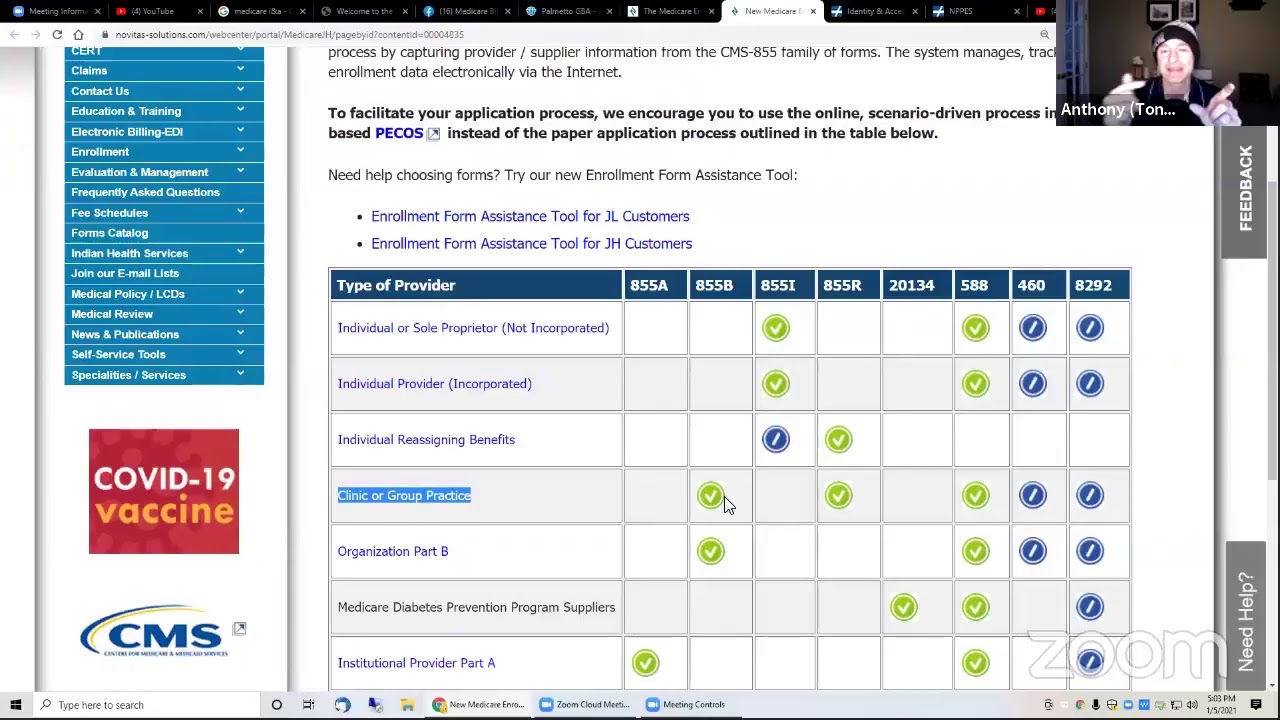Select Join our E-mail Lists in sidebar
Viewport: 1280px width, 720px height.
164,273
